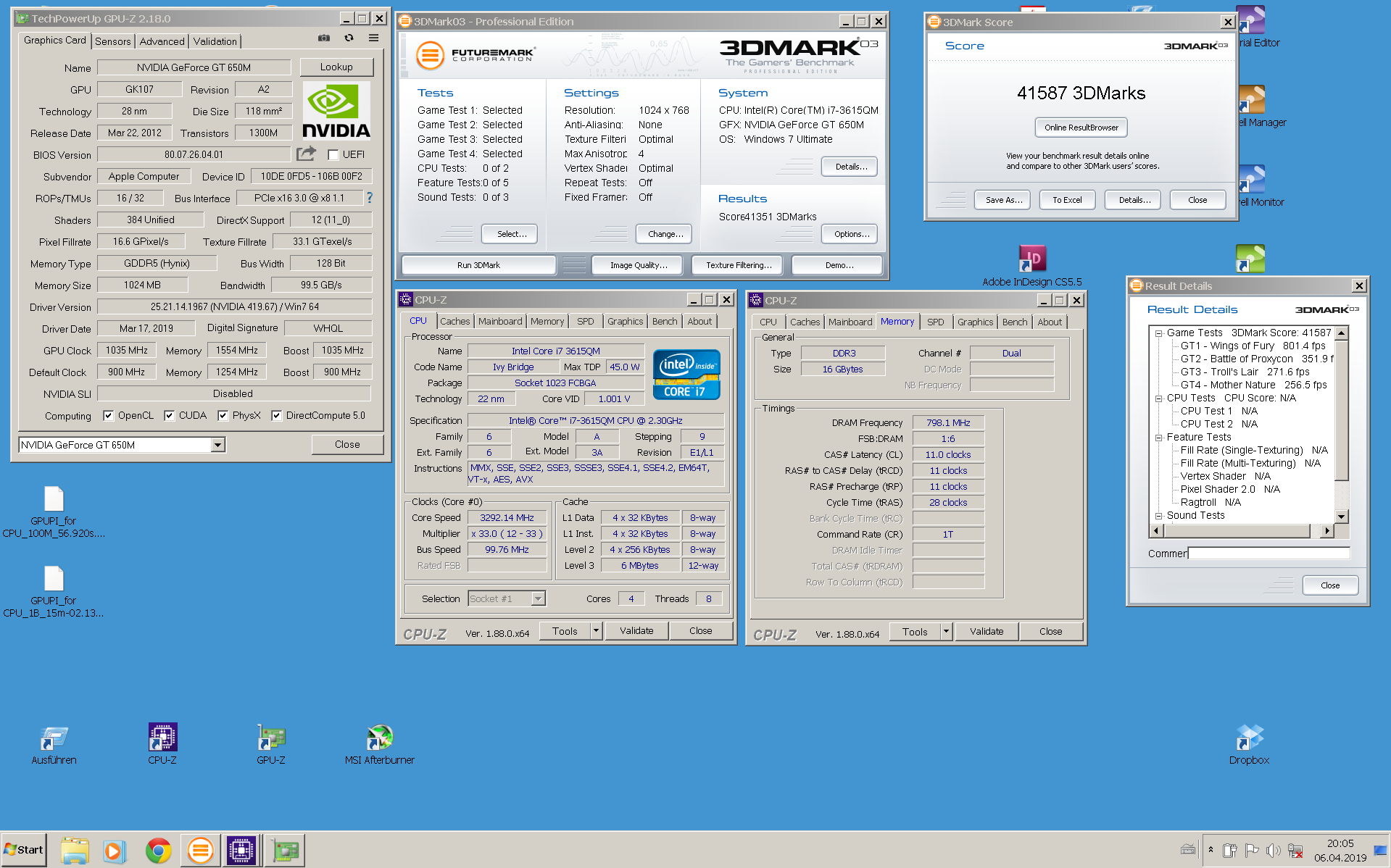Collapse the Feature Tests tree node
This screenshot has height=868, width=1391.
1159,438
